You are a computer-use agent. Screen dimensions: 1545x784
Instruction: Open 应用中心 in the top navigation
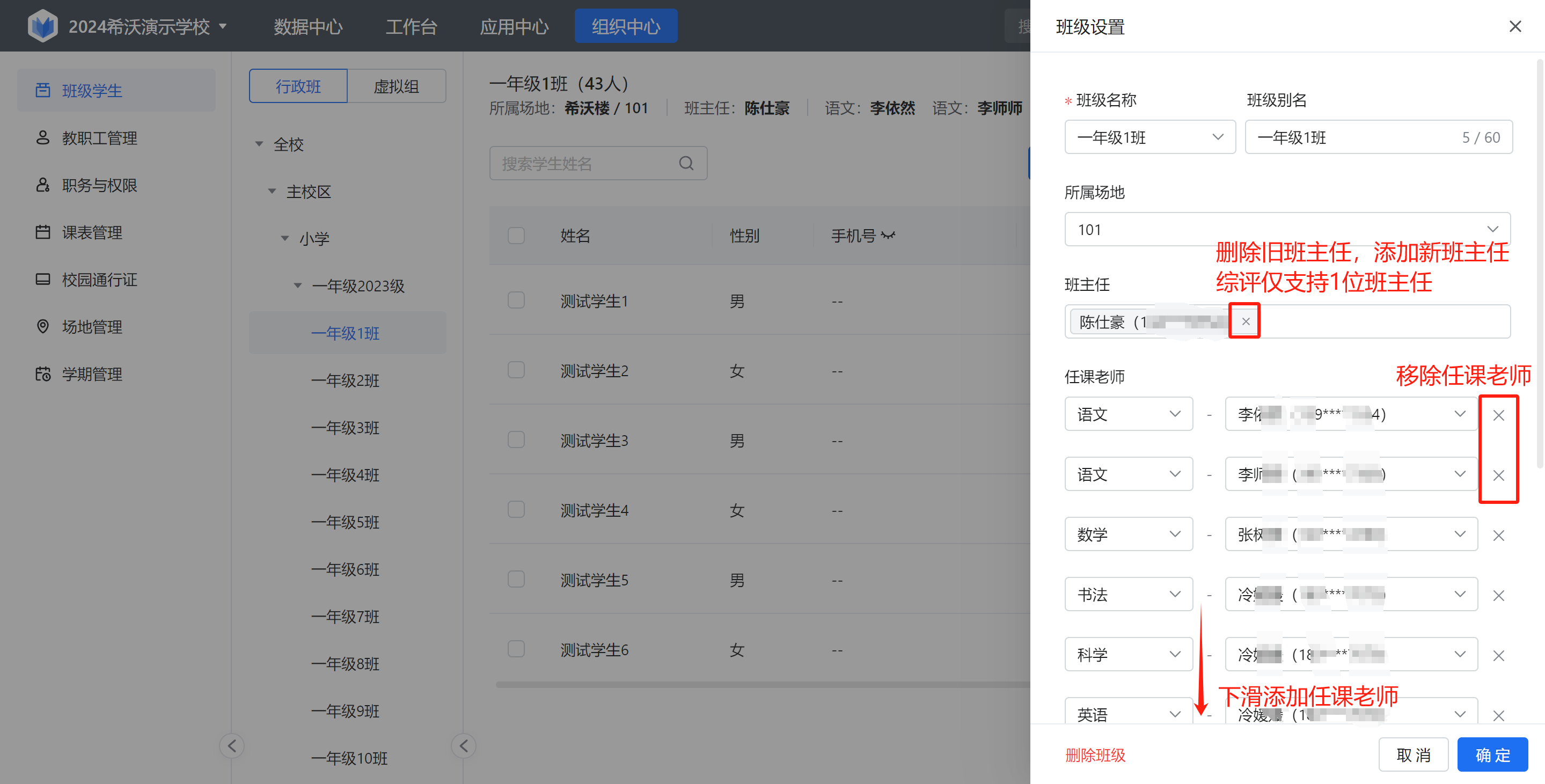(514, 26)
